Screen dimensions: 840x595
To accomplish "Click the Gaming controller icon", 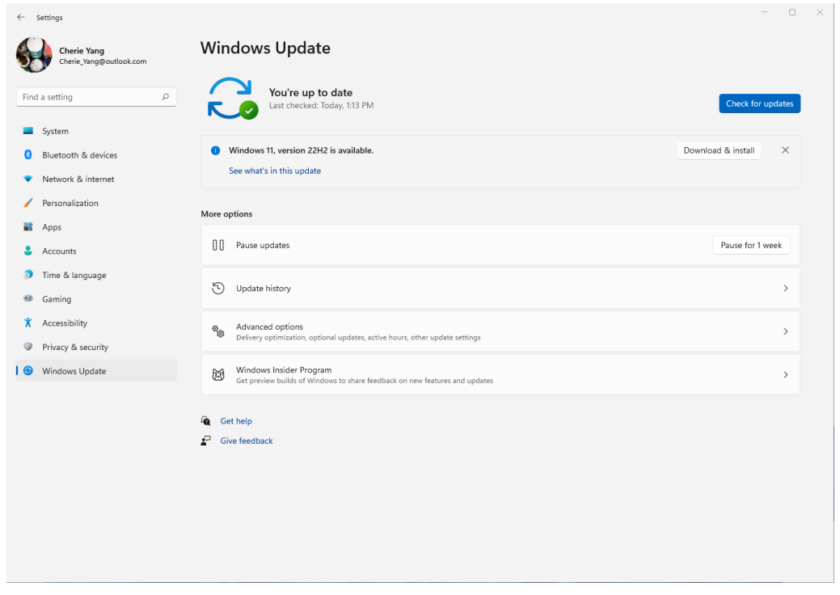I will pyautogui.click(x=28, y=299).
